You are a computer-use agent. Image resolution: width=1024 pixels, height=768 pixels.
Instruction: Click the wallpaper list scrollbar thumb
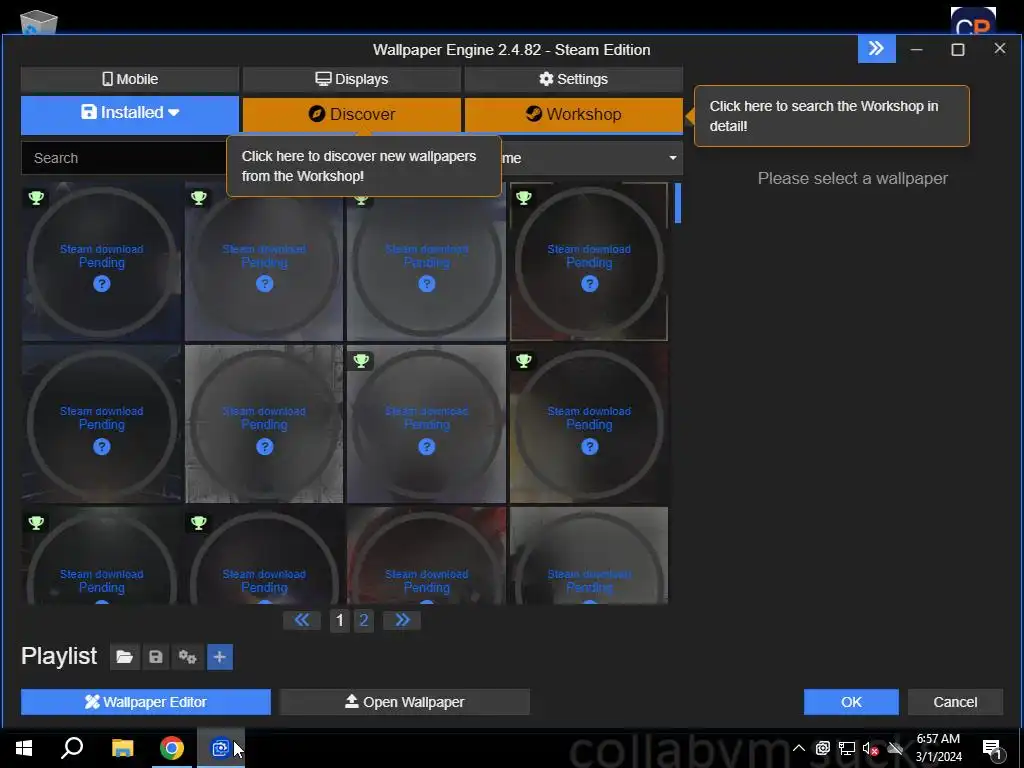pos(678,203)
